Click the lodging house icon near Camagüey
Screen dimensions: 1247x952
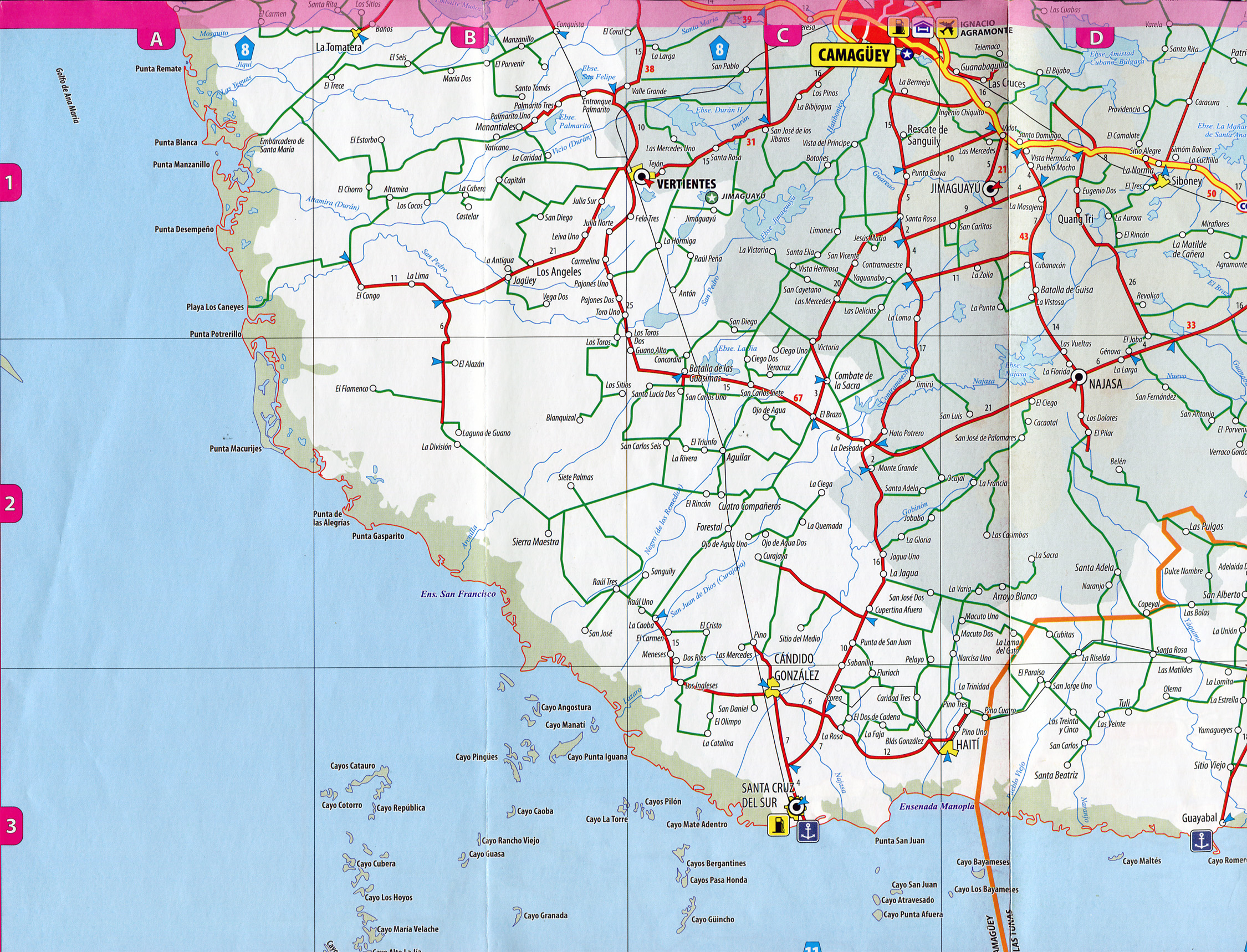pos(922,27)
